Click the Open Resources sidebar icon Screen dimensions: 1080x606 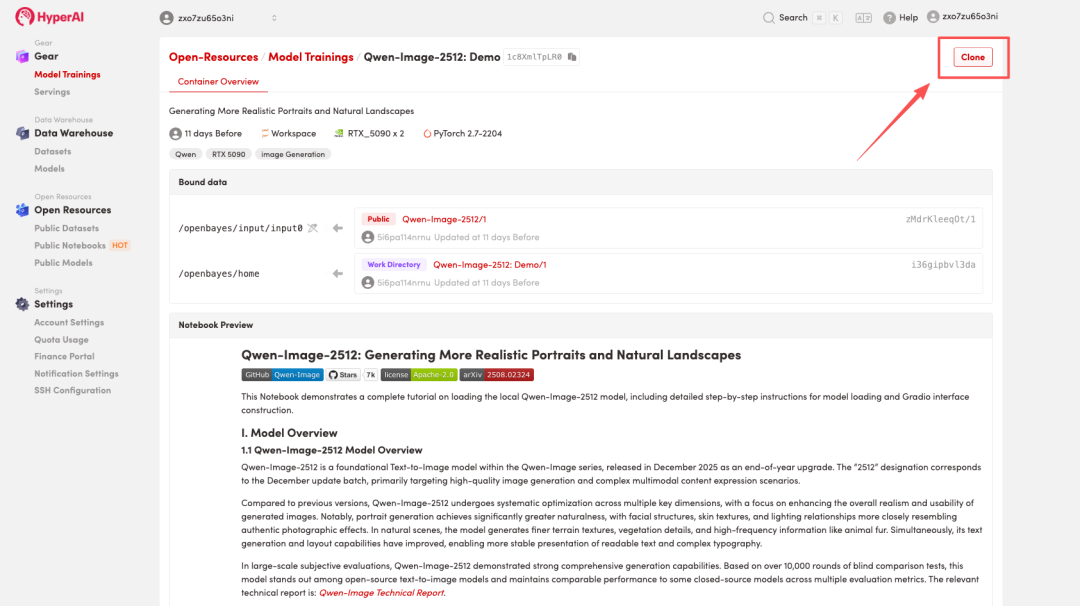pyautogui.click(x=22, y=210)
